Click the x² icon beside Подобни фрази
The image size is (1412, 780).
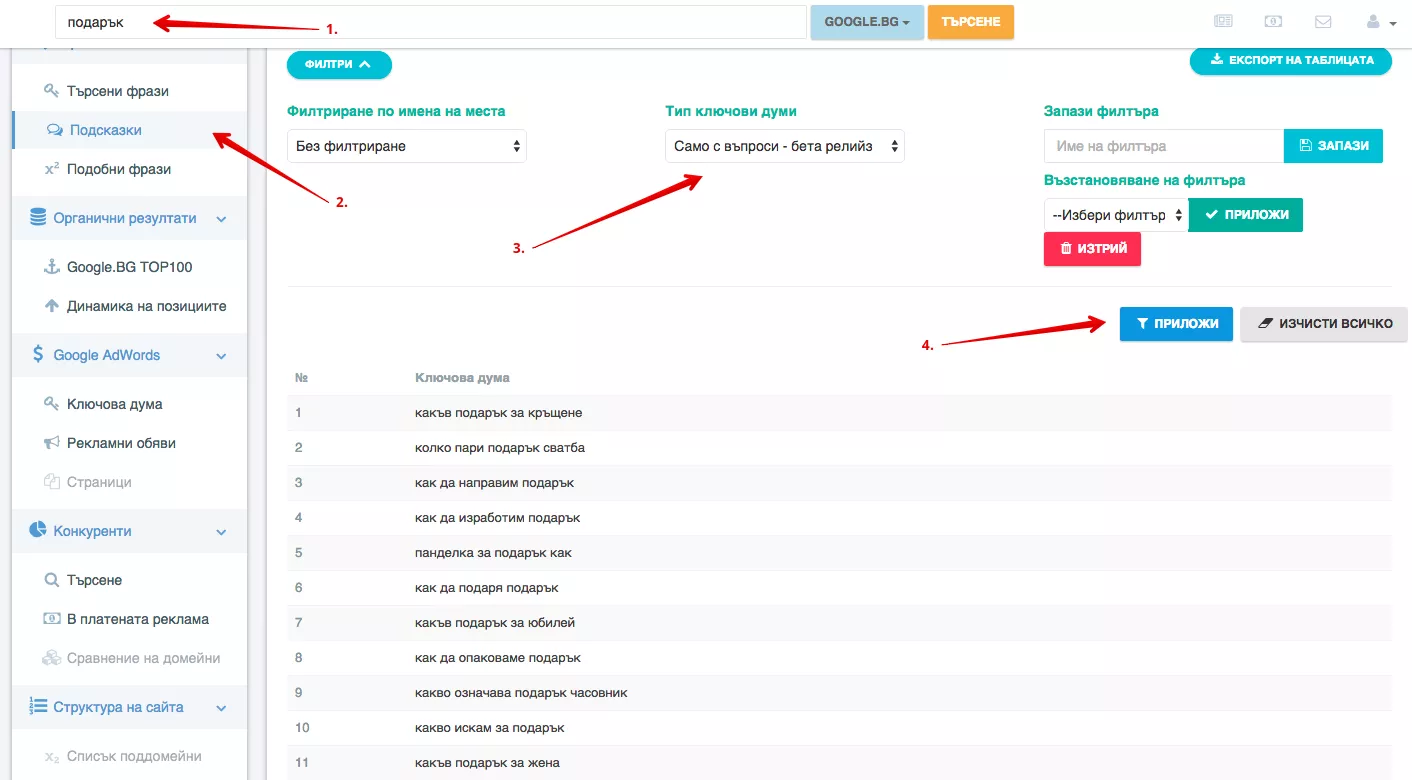point(52,169)
